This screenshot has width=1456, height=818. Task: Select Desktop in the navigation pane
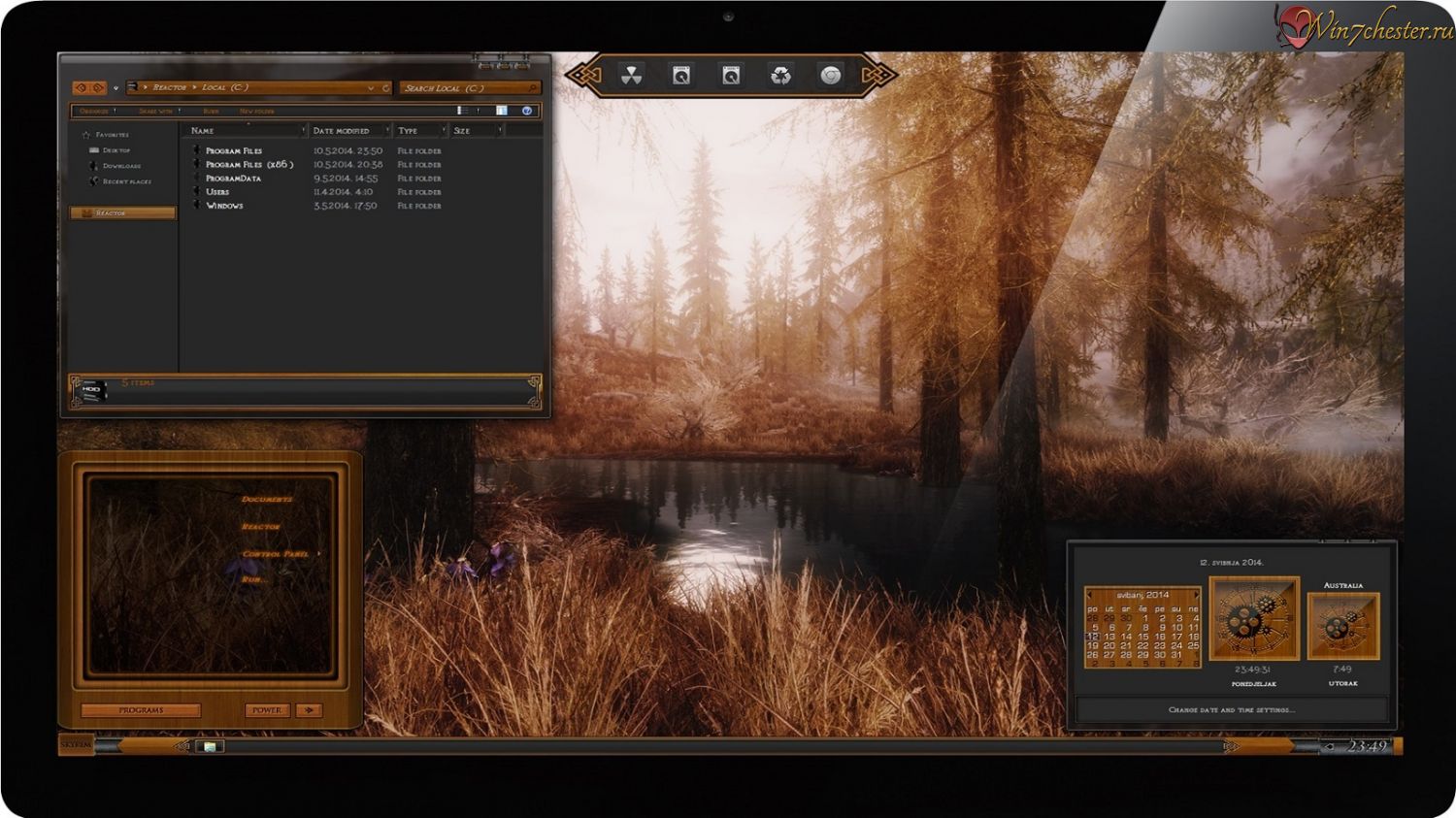click(x=116, y=150)
